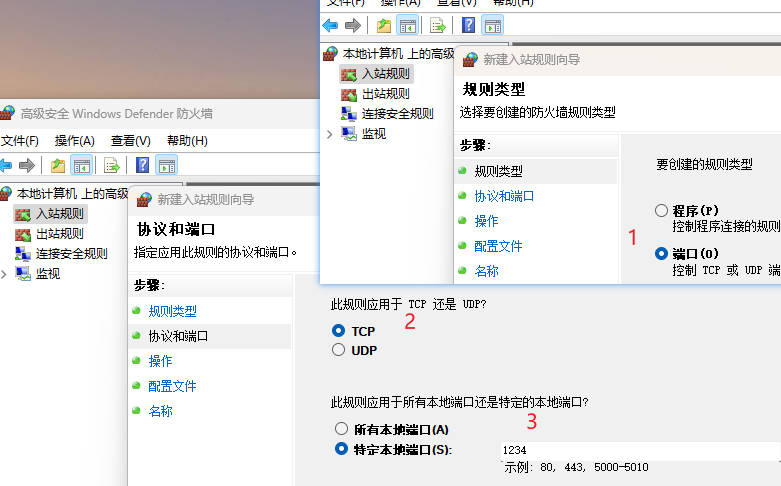Click the current step 协议和端口 in the lower wizard
This screenshot has height=486, width=781.
coord(178,336)
